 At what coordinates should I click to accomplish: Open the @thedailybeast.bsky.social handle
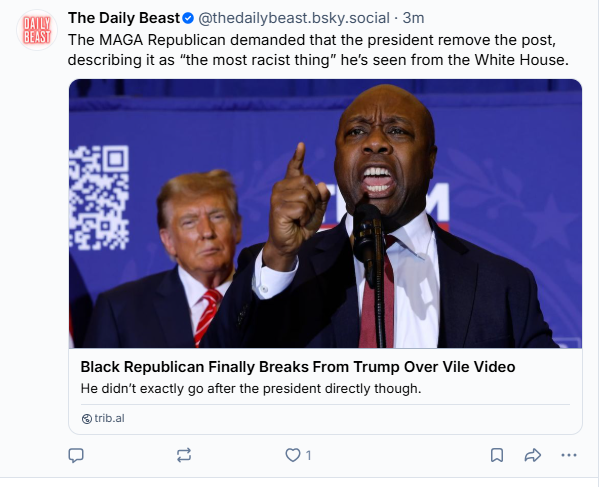[x=294, y=18]
